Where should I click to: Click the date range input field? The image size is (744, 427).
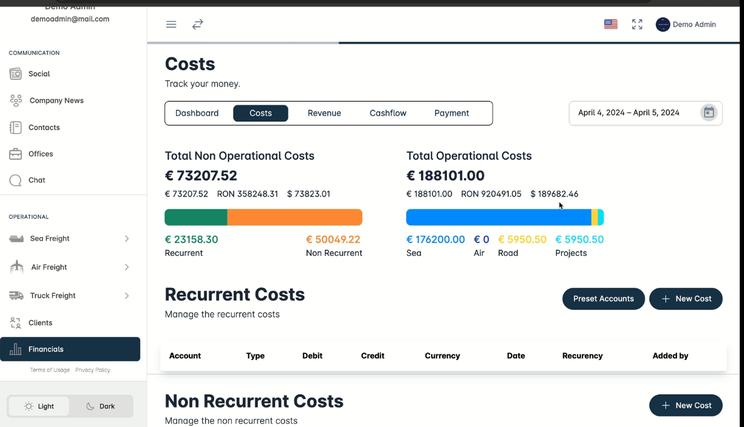[630, 113]
